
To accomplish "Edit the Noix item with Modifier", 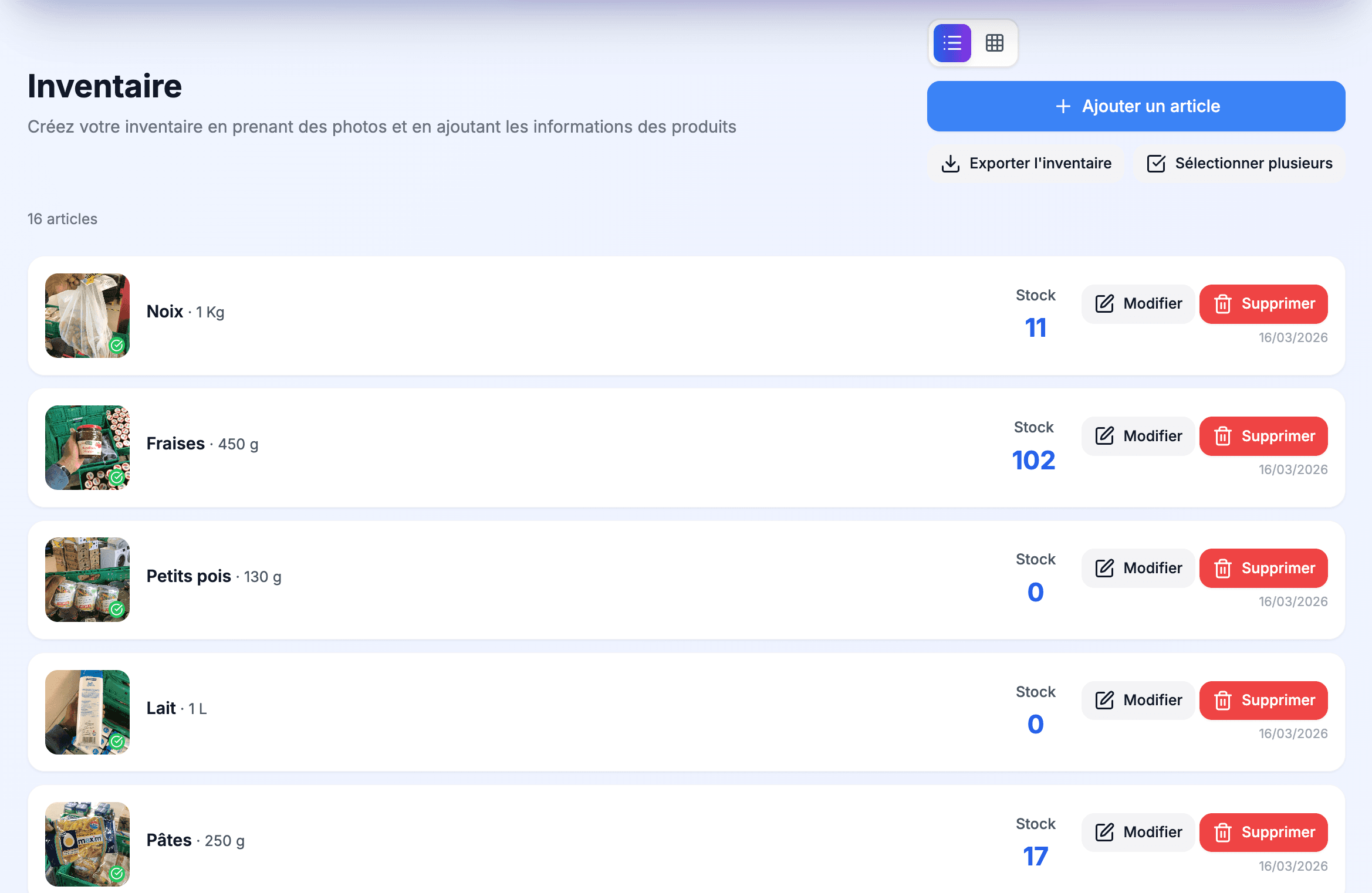I will tap(1138, 304).
